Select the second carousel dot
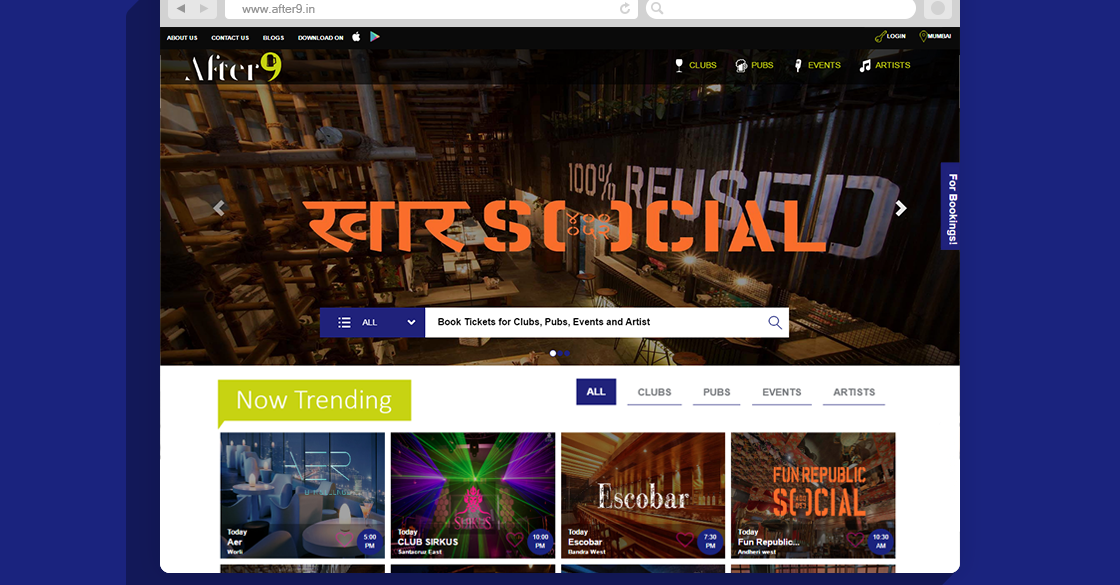This screenshot has height=585, width=1120. 561,353
